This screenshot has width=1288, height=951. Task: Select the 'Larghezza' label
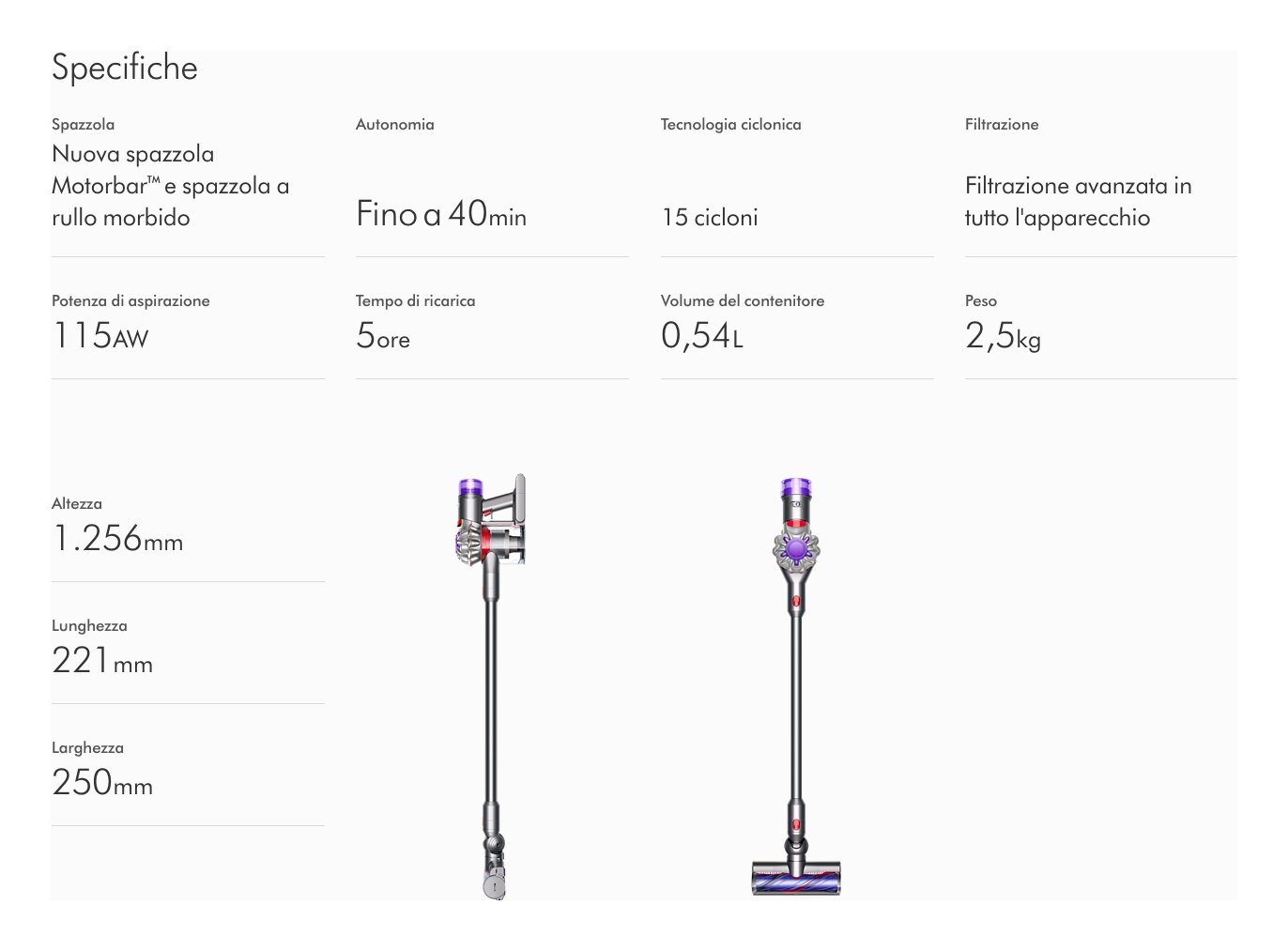(87, 748)
